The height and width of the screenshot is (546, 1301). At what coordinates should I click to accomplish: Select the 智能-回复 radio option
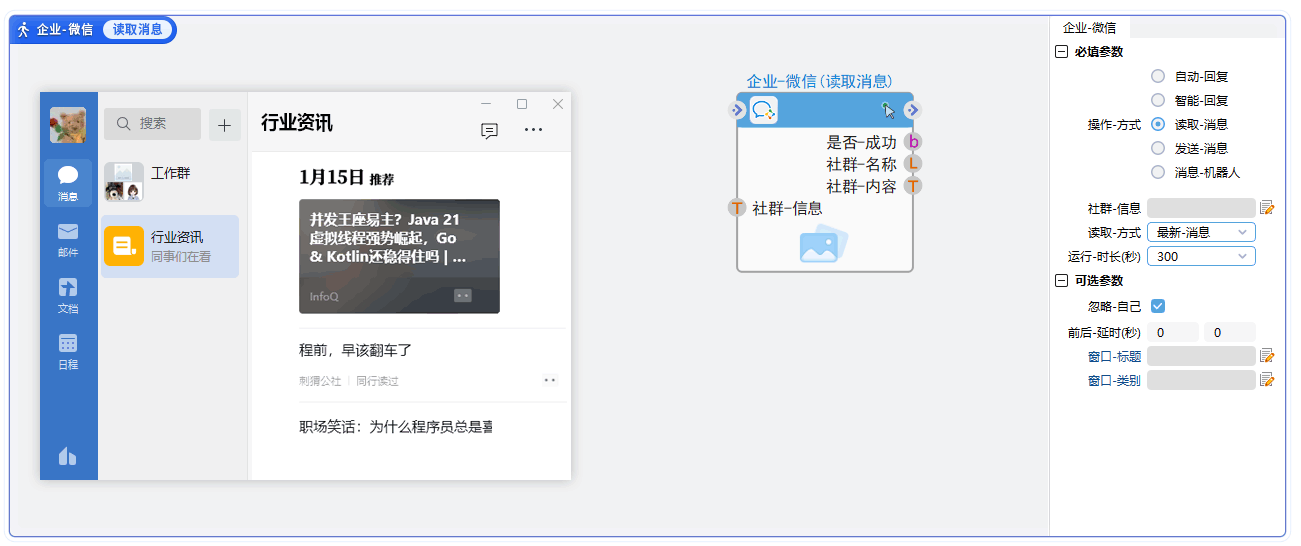[1158, 100]
